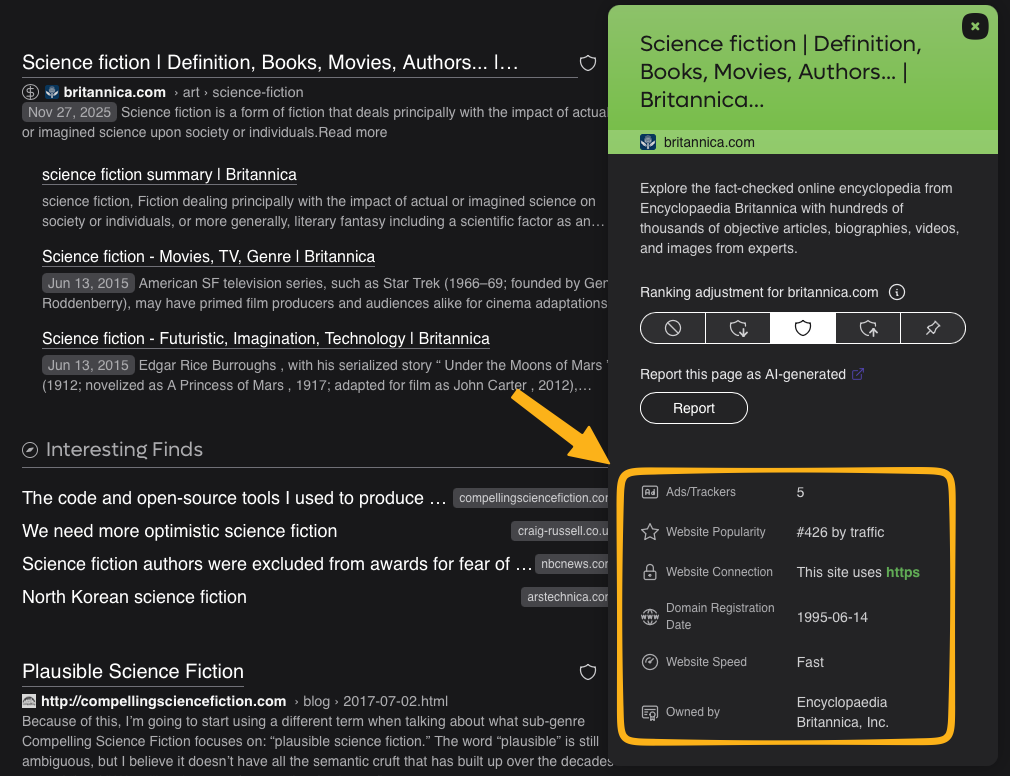Open 'North Korean science fiction' article
1010x776 pixels.
[x=134, y=597]
